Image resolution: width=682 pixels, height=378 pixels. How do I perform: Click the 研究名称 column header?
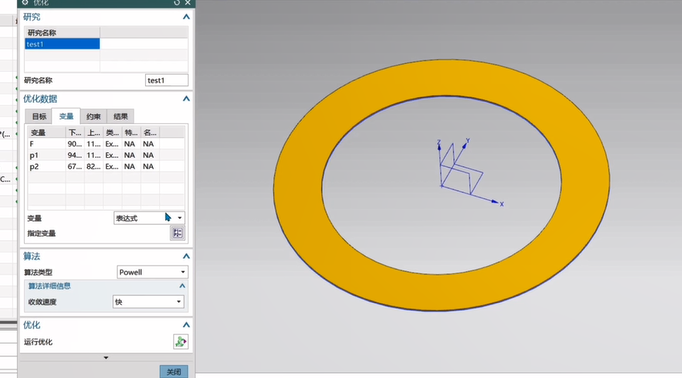[x=62, y=33]
